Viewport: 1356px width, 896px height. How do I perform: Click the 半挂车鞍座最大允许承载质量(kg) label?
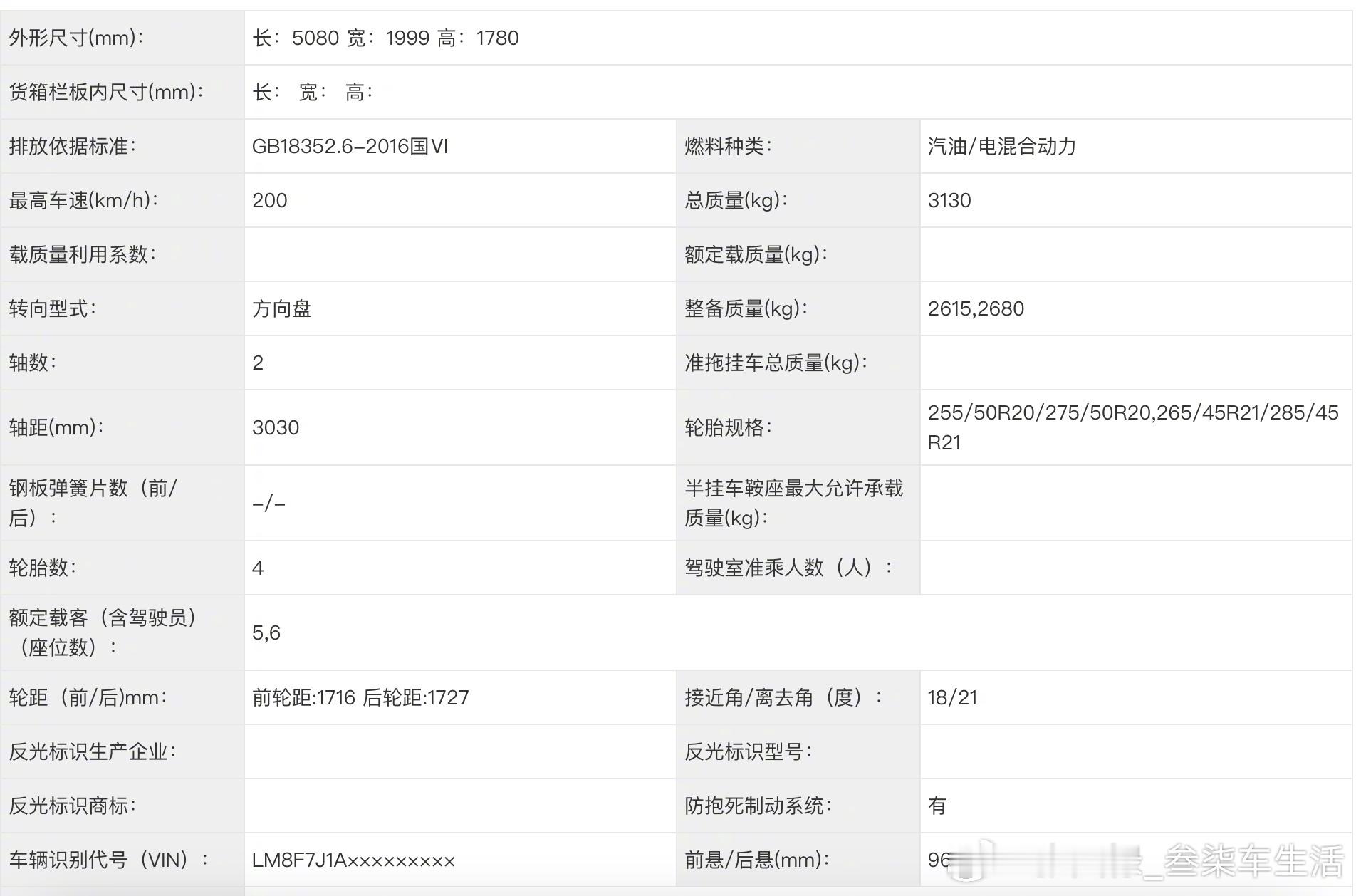pos(793,503)
